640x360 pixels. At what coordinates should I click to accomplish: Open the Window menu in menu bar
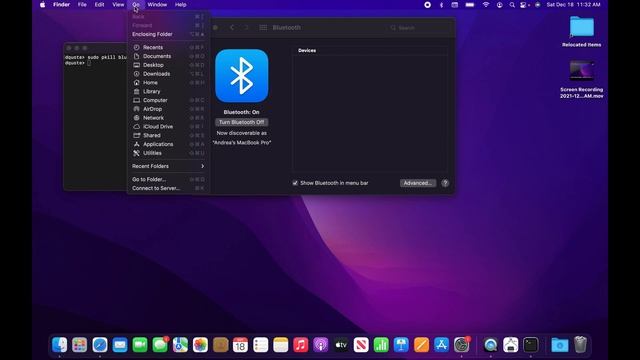point(157,5)
